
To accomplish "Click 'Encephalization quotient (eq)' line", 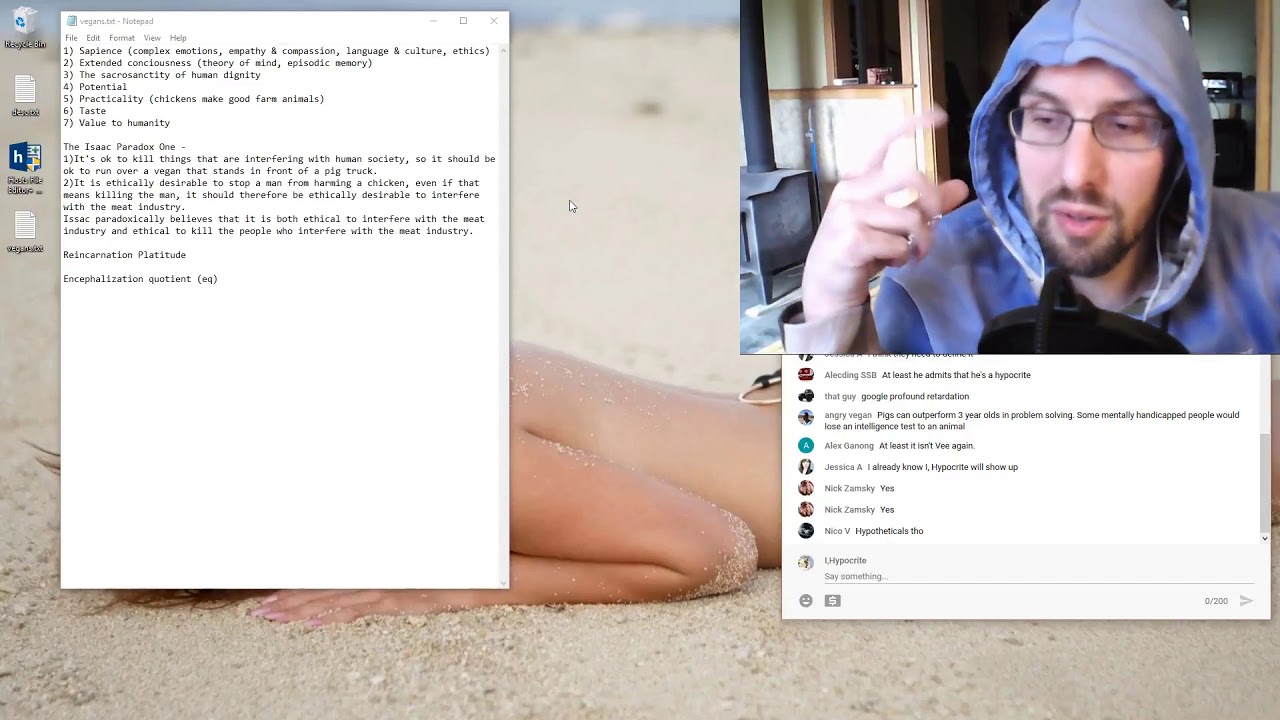I will [140, 279].
